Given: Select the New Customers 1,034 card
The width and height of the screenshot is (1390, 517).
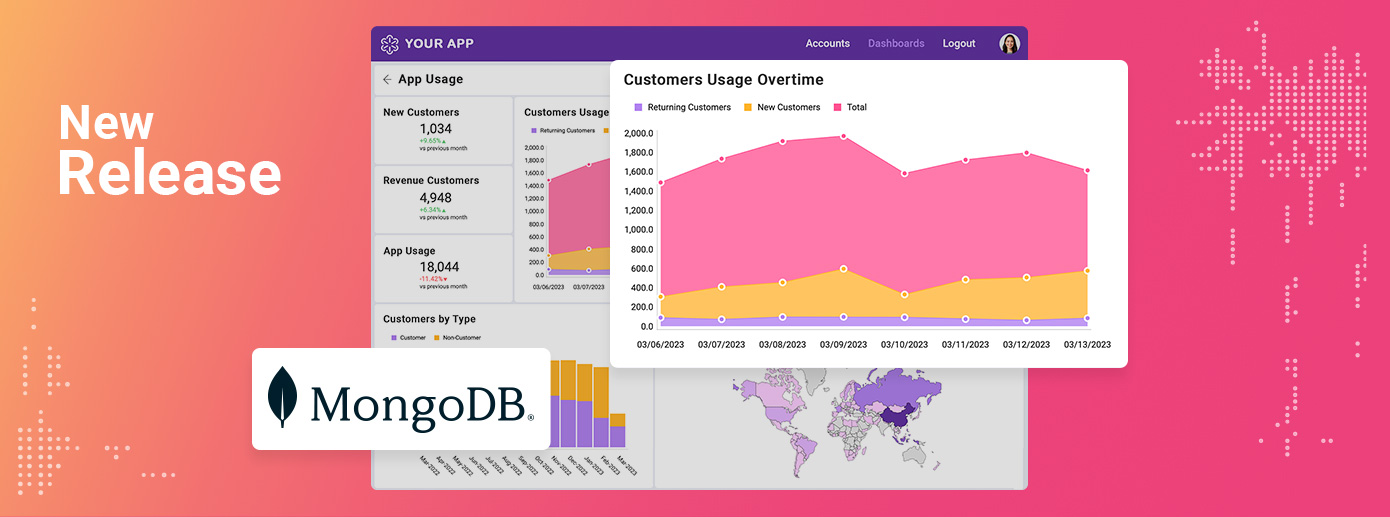Looking at the screenshot, I should [443, 131].
